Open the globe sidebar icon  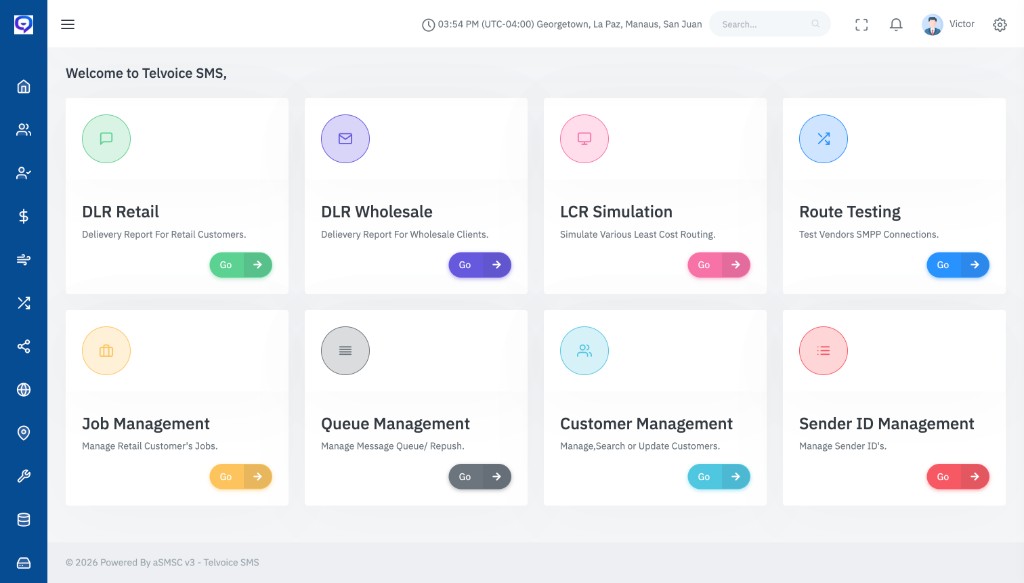pos(24,390)
